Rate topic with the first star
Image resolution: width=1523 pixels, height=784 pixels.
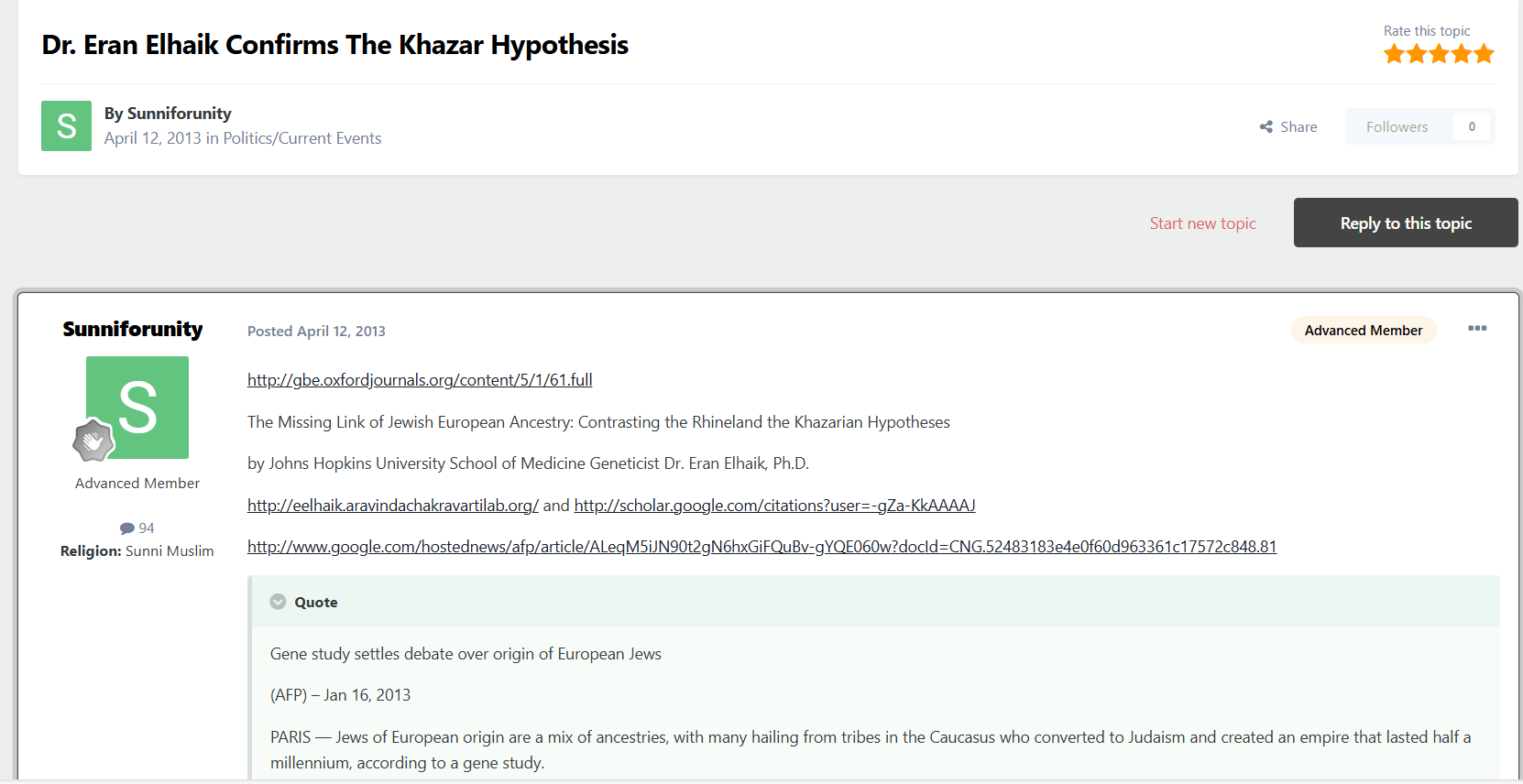pos(1394,54)
